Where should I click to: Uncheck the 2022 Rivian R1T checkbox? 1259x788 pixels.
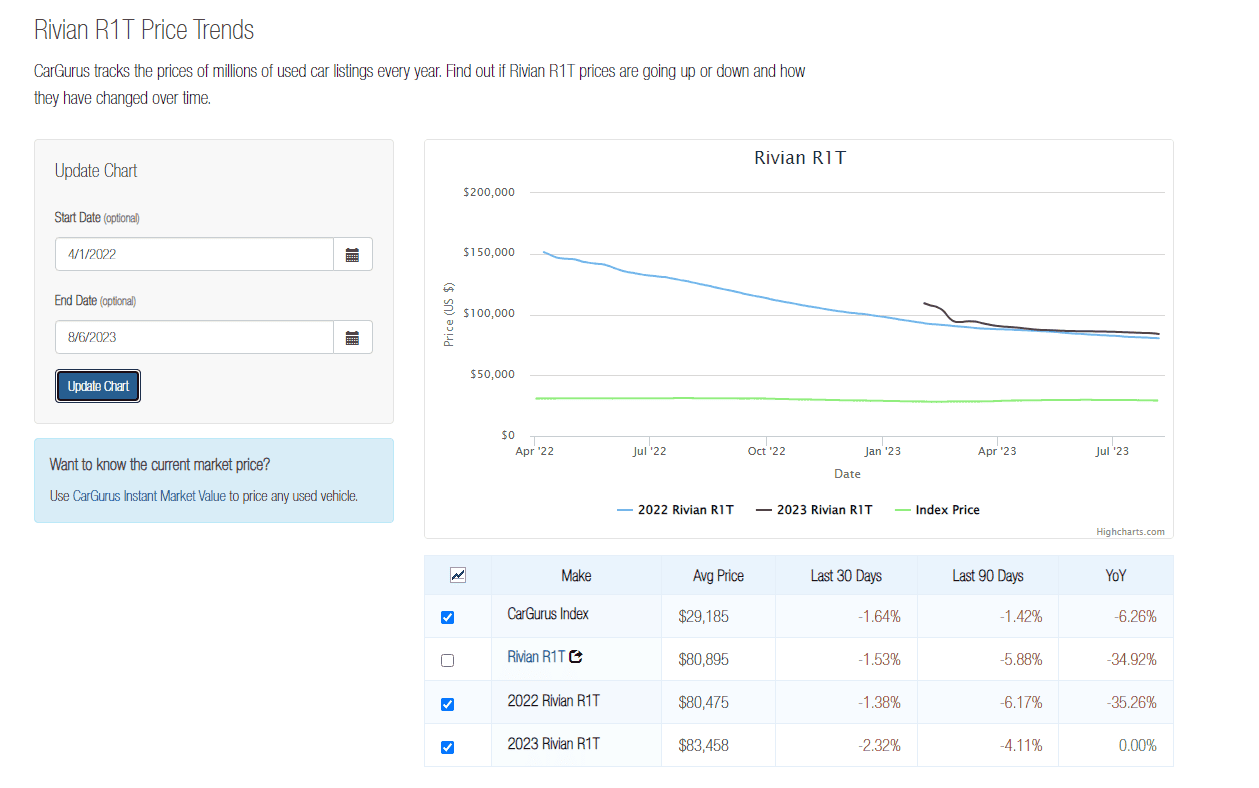click(447, 704)
